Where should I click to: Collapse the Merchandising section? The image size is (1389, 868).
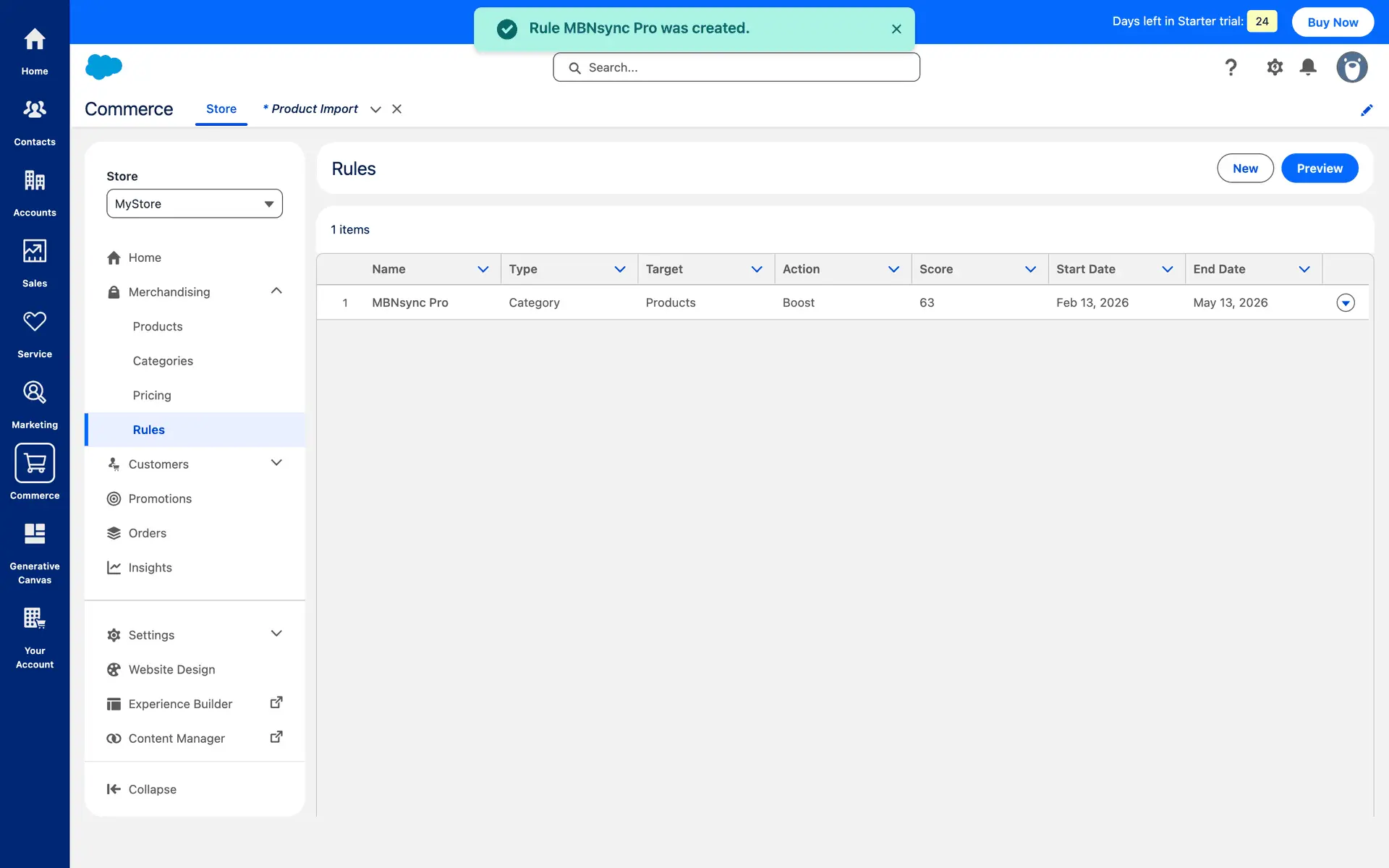(x=276, y=292)
